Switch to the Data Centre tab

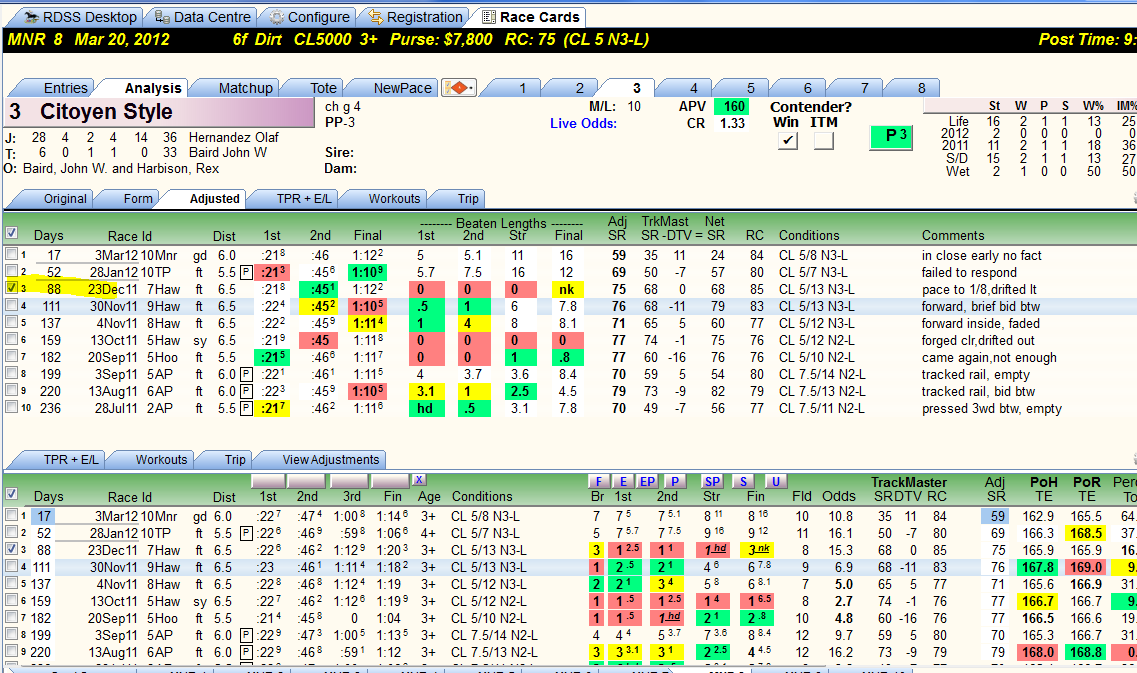point(203,17)
